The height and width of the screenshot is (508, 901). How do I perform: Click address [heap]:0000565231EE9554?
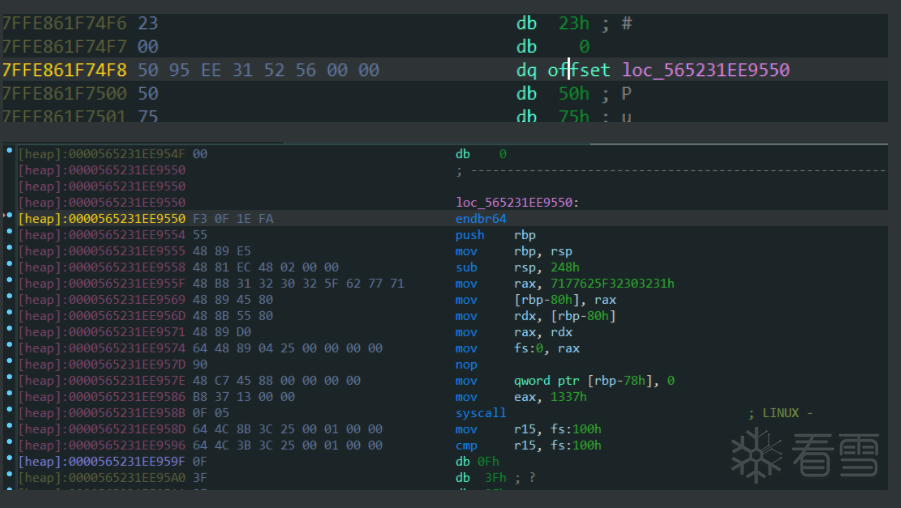click(102, 234)
